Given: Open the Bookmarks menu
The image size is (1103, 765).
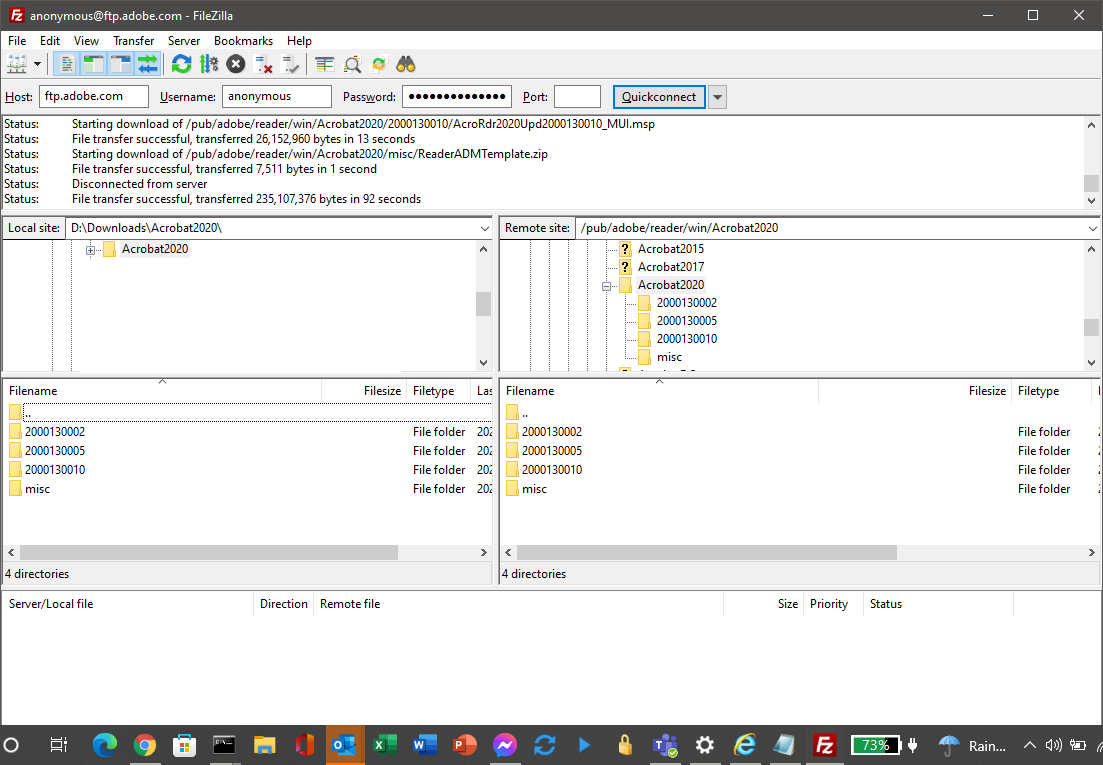Looking at the screenshot, I should (x=243, y=41).
